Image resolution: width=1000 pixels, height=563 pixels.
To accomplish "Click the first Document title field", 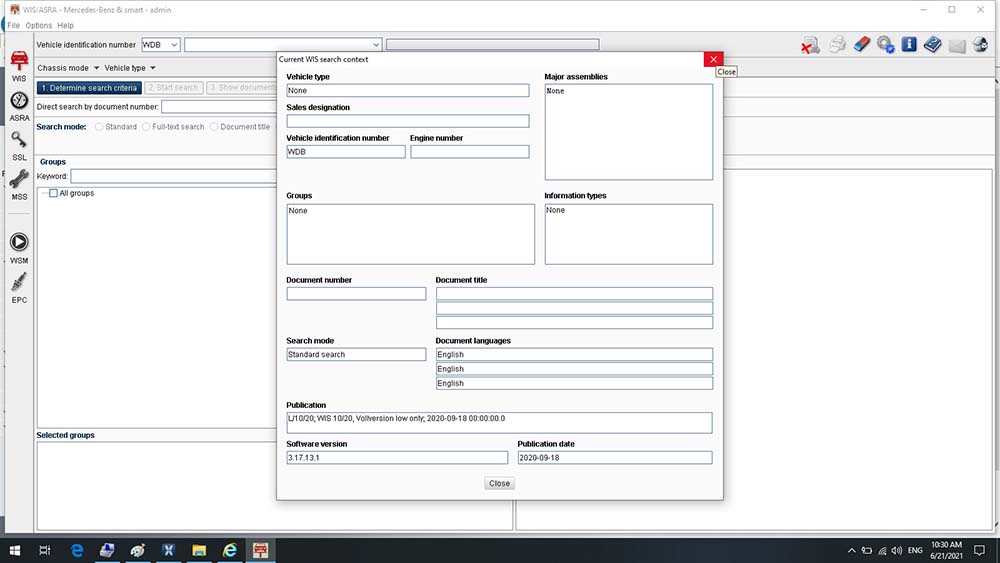I will point(574,294).
